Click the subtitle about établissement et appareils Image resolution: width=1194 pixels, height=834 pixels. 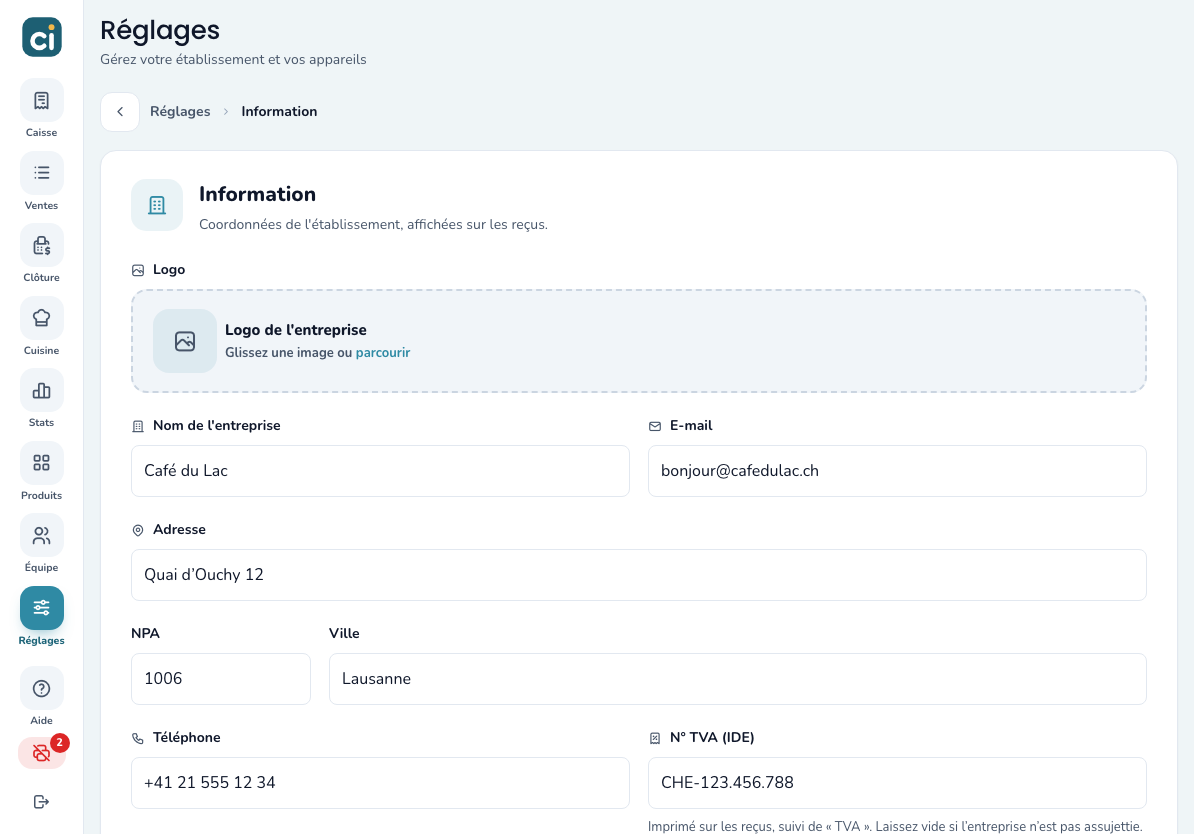(233, 59)
